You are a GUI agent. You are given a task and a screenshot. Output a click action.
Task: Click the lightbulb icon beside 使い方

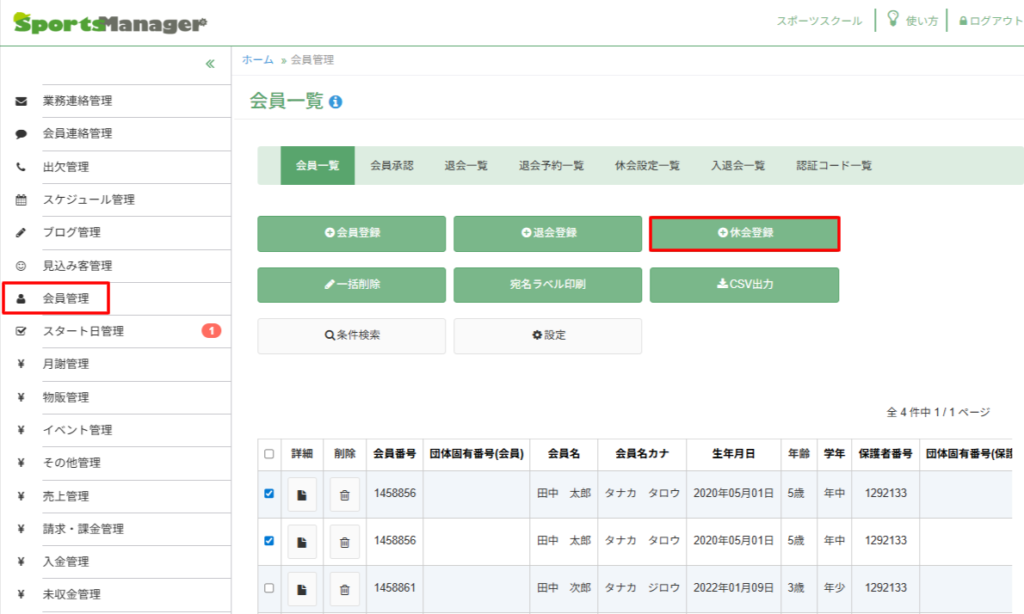tap(893, 18)
